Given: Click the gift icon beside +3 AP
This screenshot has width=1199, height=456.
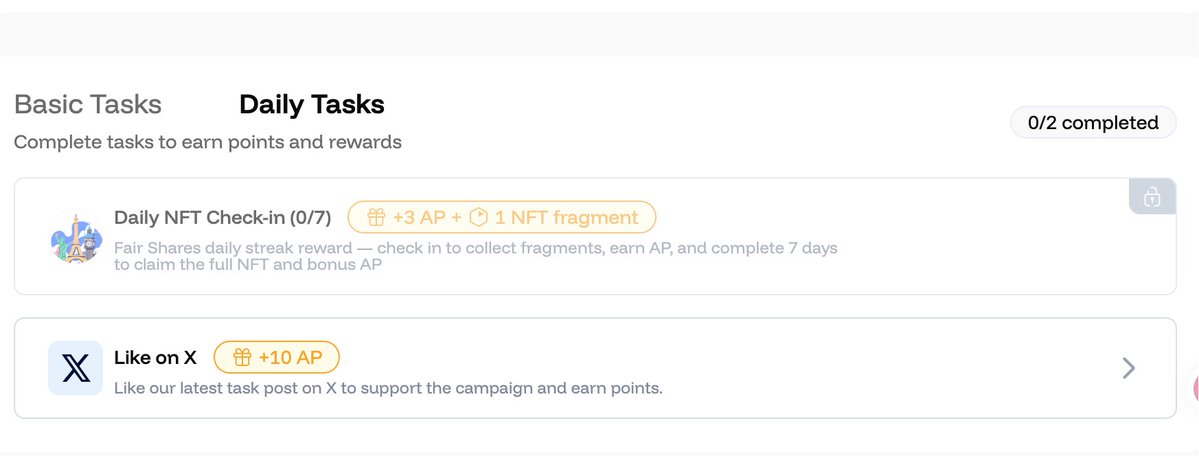Looking at the screenshot, I should [376, 217].
